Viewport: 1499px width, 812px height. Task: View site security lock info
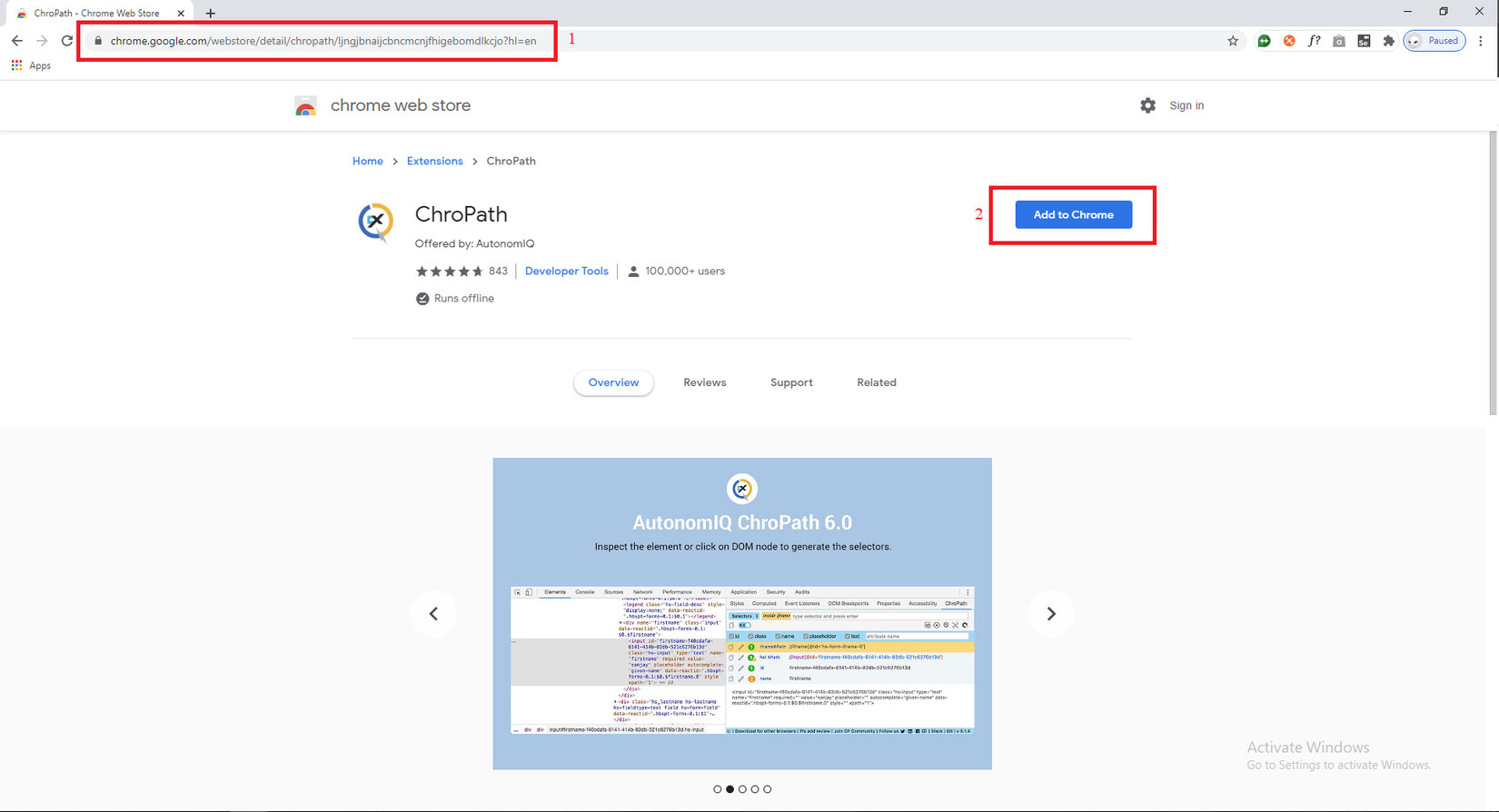98,41
